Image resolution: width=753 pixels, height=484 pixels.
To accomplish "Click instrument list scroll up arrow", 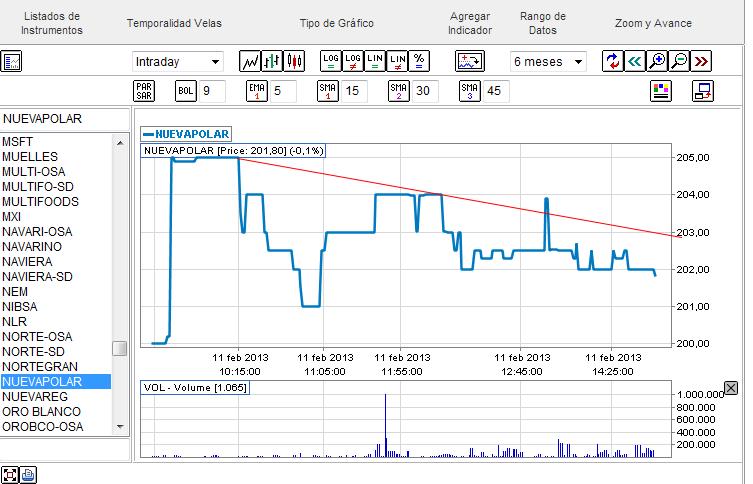I will coord(120,143).
